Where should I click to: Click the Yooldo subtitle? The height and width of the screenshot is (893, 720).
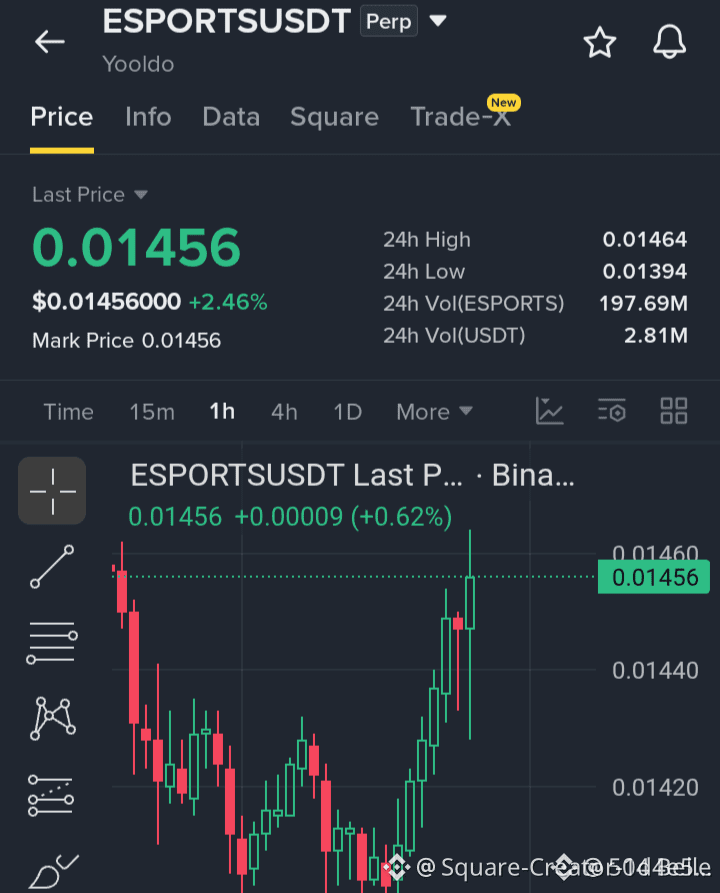tap(138, 64)
